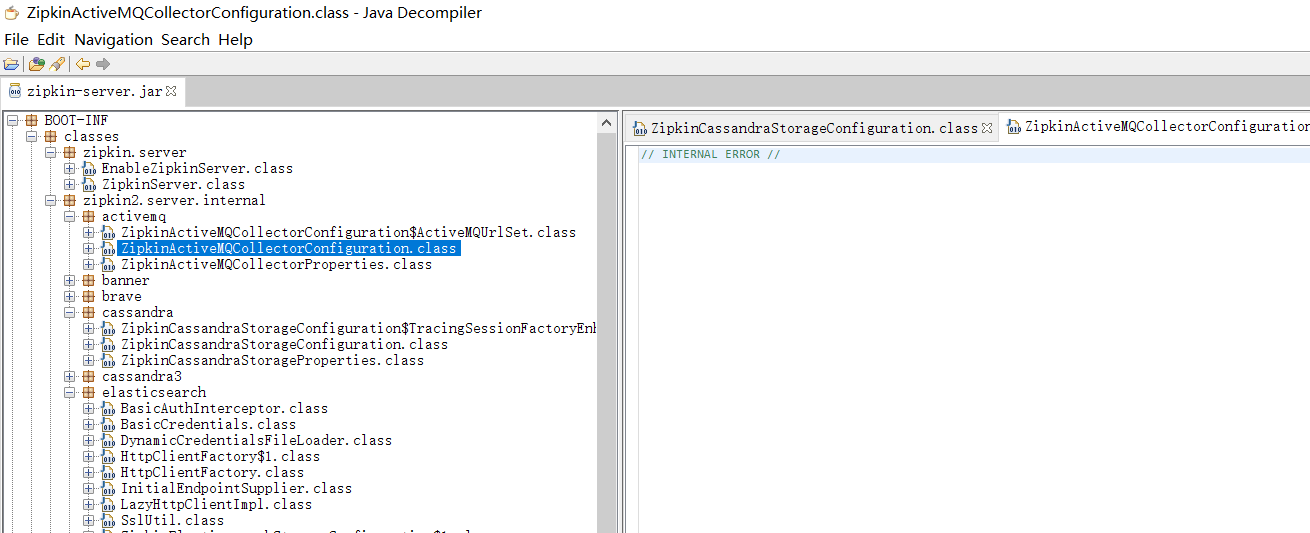Expand the banner package node

coord(69,280)
